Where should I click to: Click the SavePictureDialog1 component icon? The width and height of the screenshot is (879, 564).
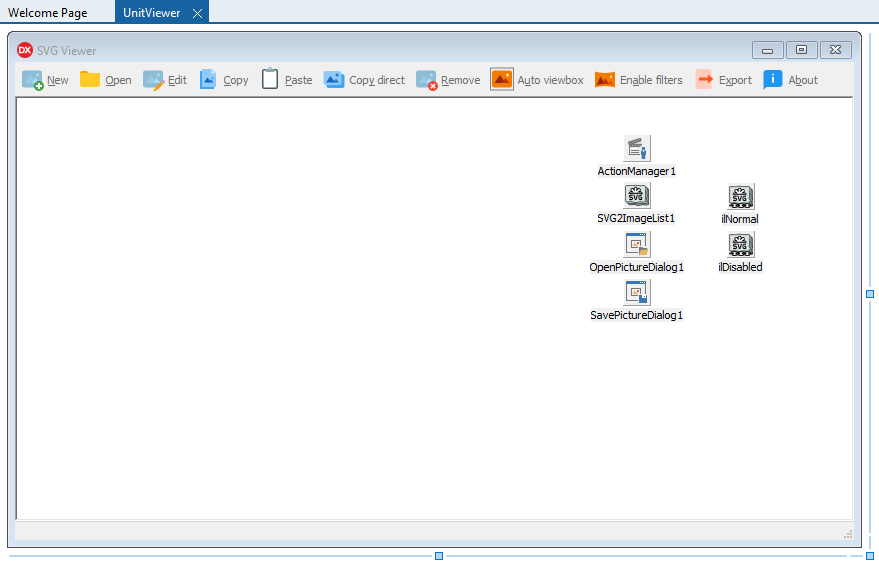click(x=637, y=293)
